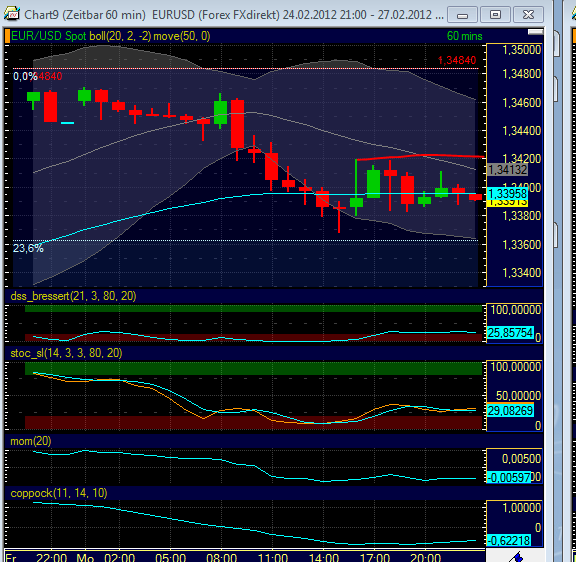Click the cyan 1,33958 price tag
The width and height of the screenshot is (576, 562).
tap(507, 193)
